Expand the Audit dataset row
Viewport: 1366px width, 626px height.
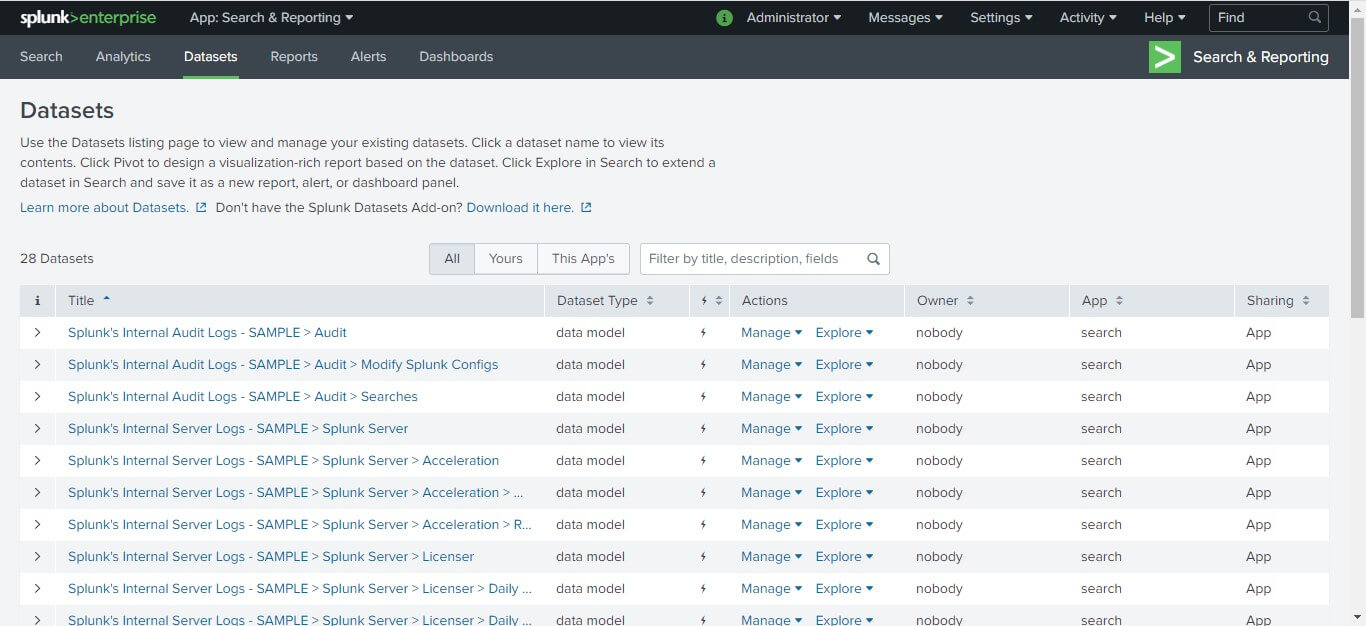pyautogui.click(x=37, y=333)
